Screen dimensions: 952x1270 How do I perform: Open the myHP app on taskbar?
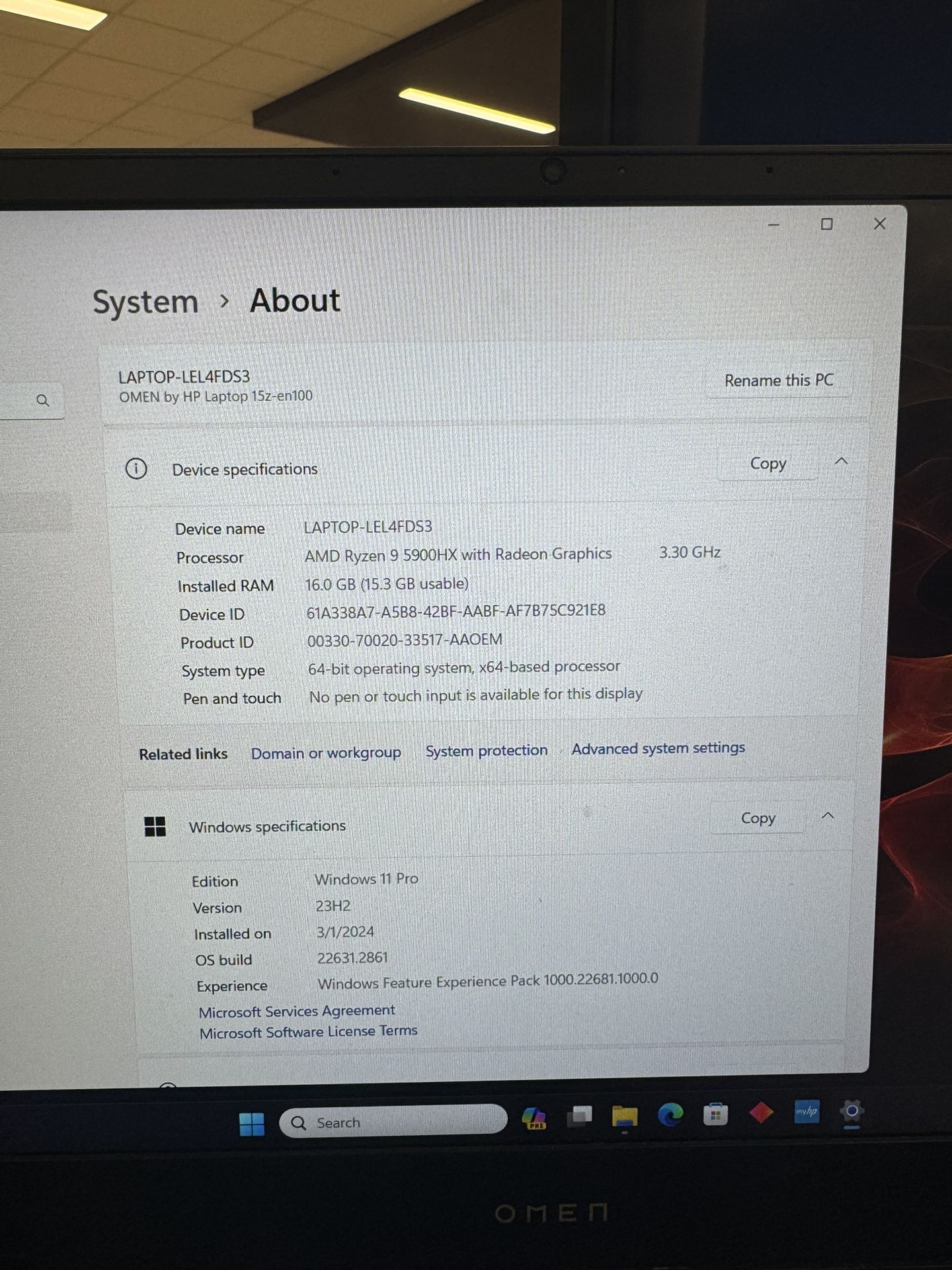(x=807, y=1111)
